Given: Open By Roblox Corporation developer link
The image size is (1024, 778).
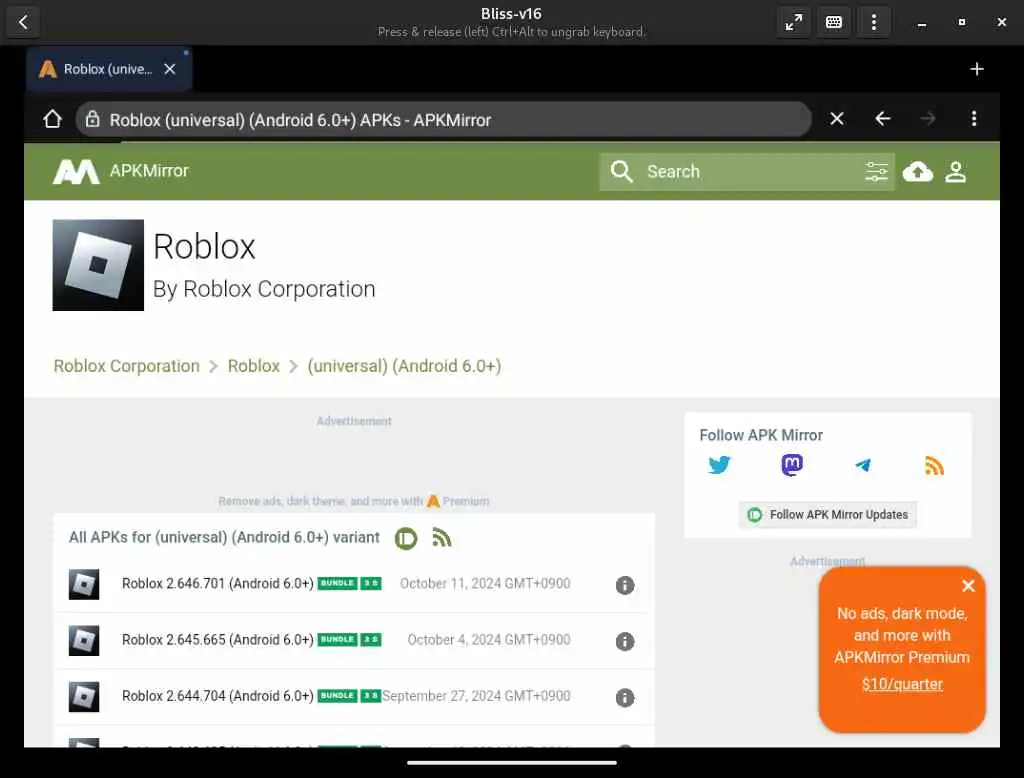Looking at the screenshot, I should 264,289.
